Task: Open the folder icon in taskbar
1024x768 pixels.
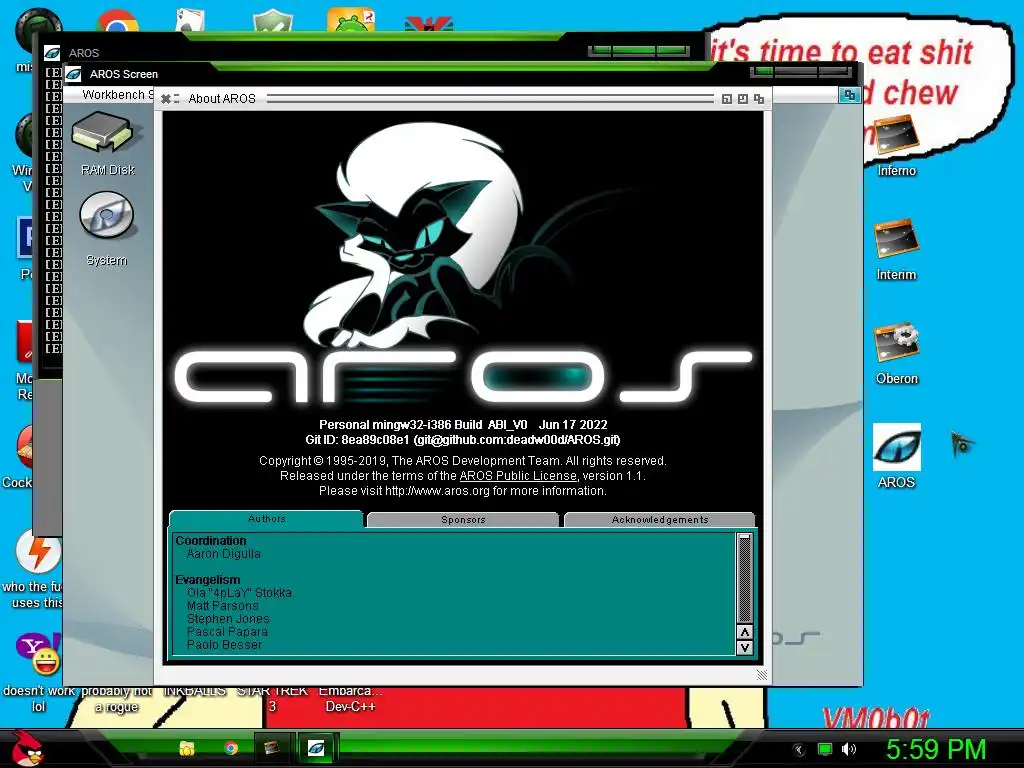Action: 187,748
